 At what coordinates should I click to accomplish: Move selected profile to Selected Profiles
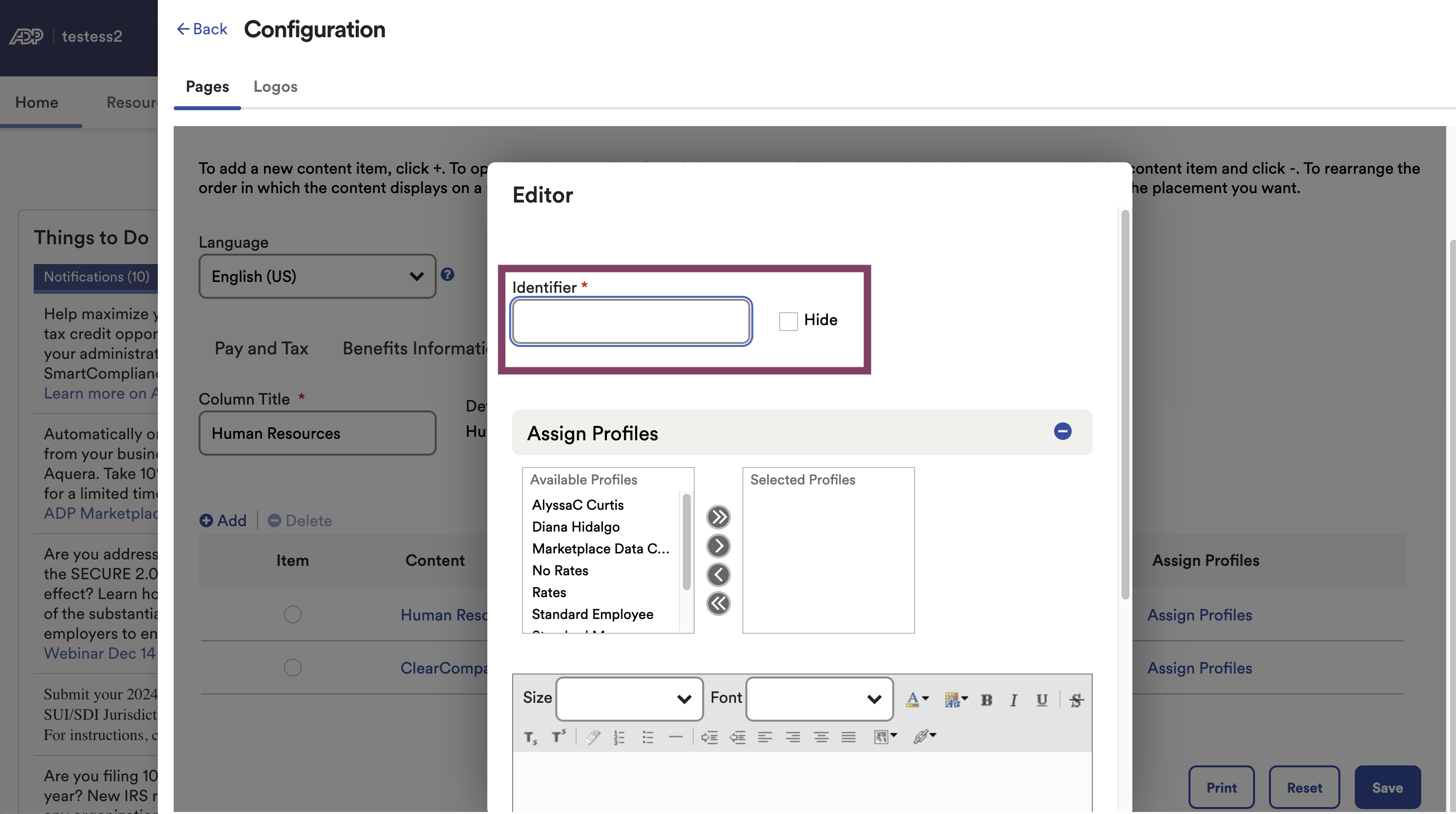point(719,546)
